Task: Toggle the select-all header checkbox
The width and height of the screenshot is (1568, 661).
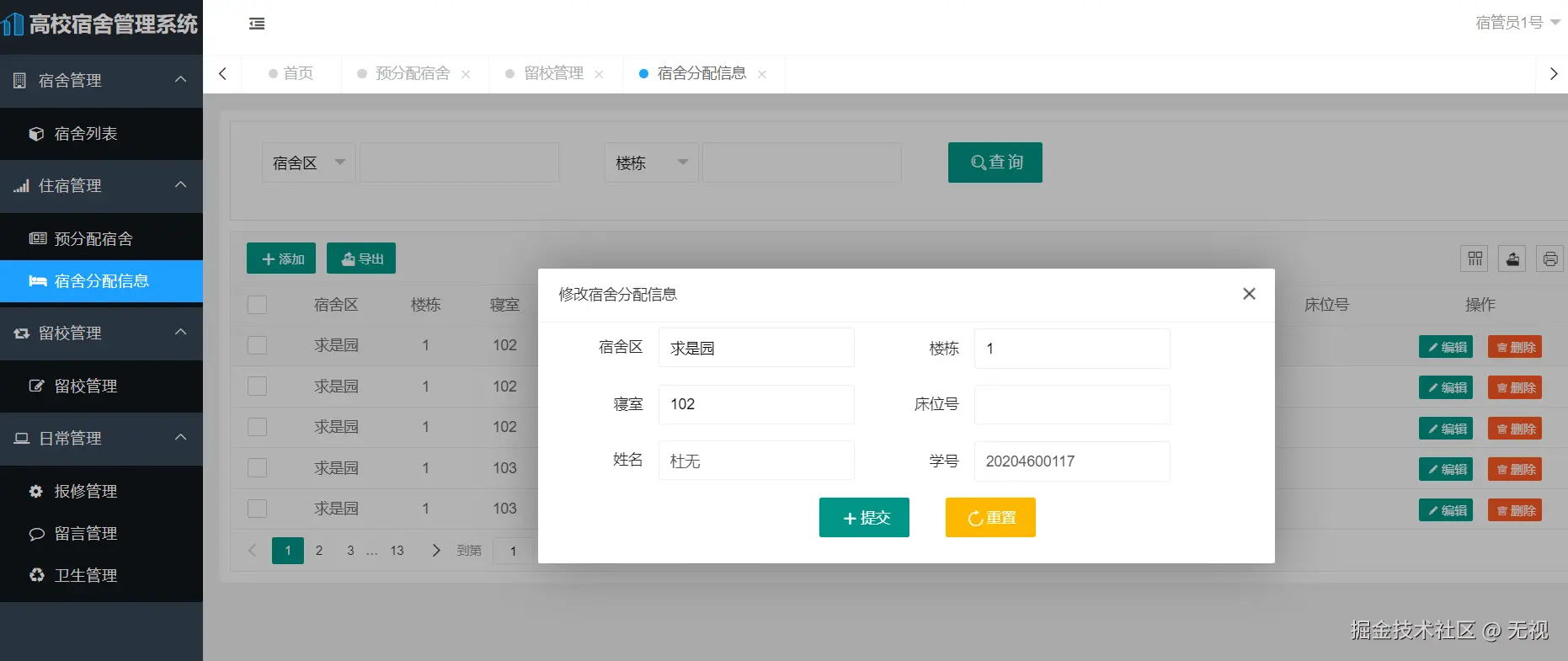Action: point(258,305)
